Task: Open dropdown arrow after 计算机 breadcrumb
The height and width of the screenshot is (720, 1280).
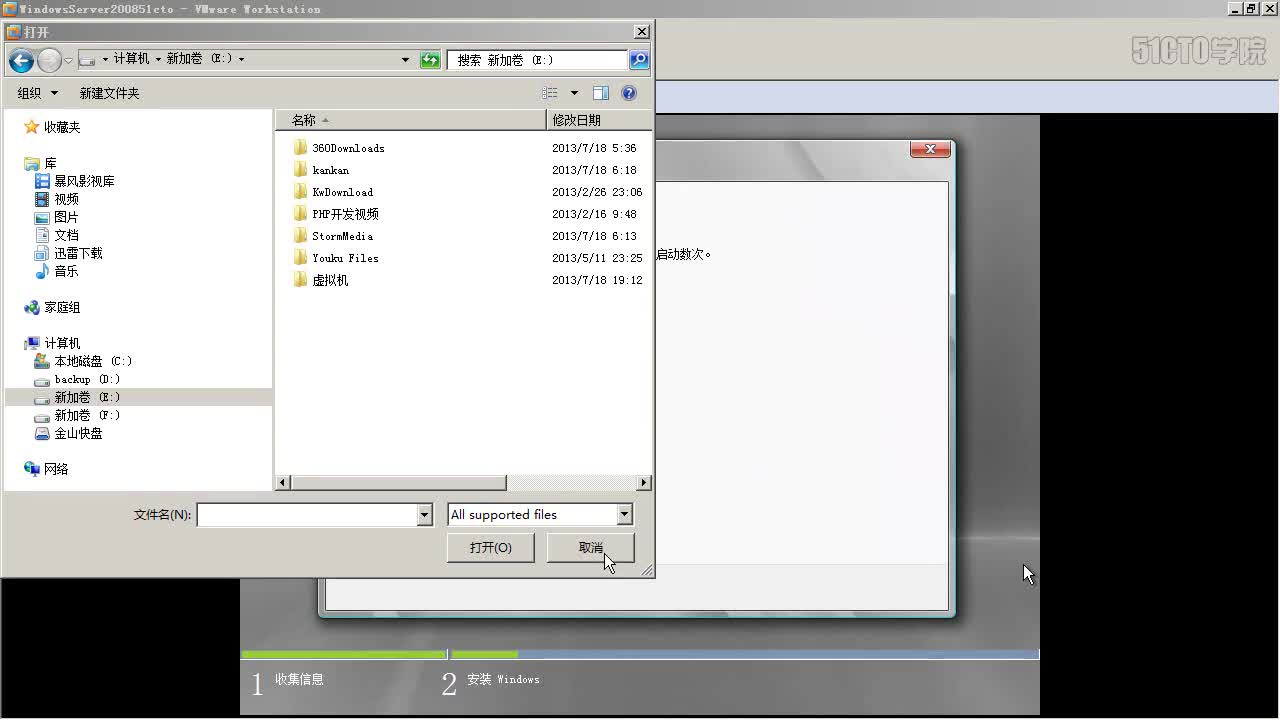Action: click(158, 60)
